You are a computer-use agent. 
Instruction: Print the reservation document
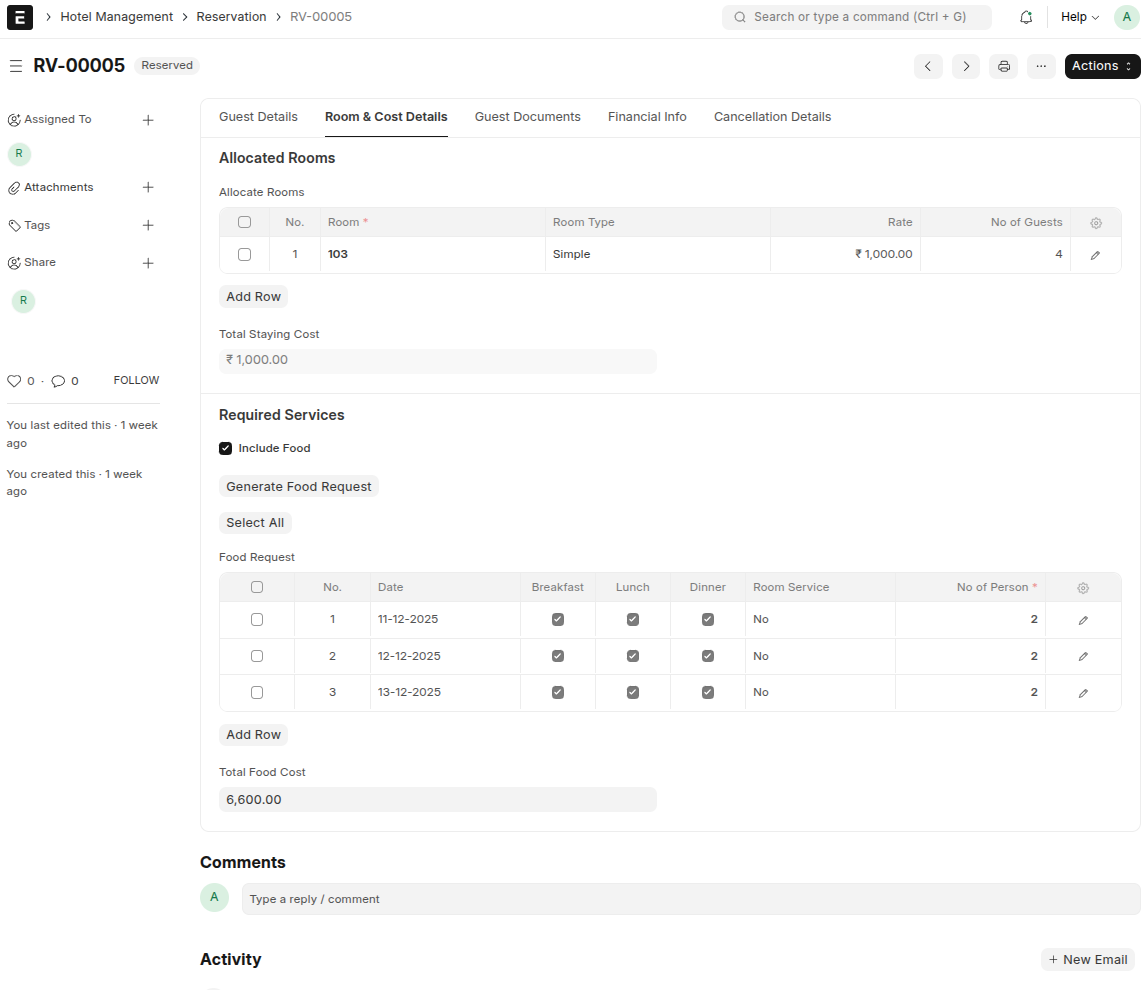(x=1003, y=66)
